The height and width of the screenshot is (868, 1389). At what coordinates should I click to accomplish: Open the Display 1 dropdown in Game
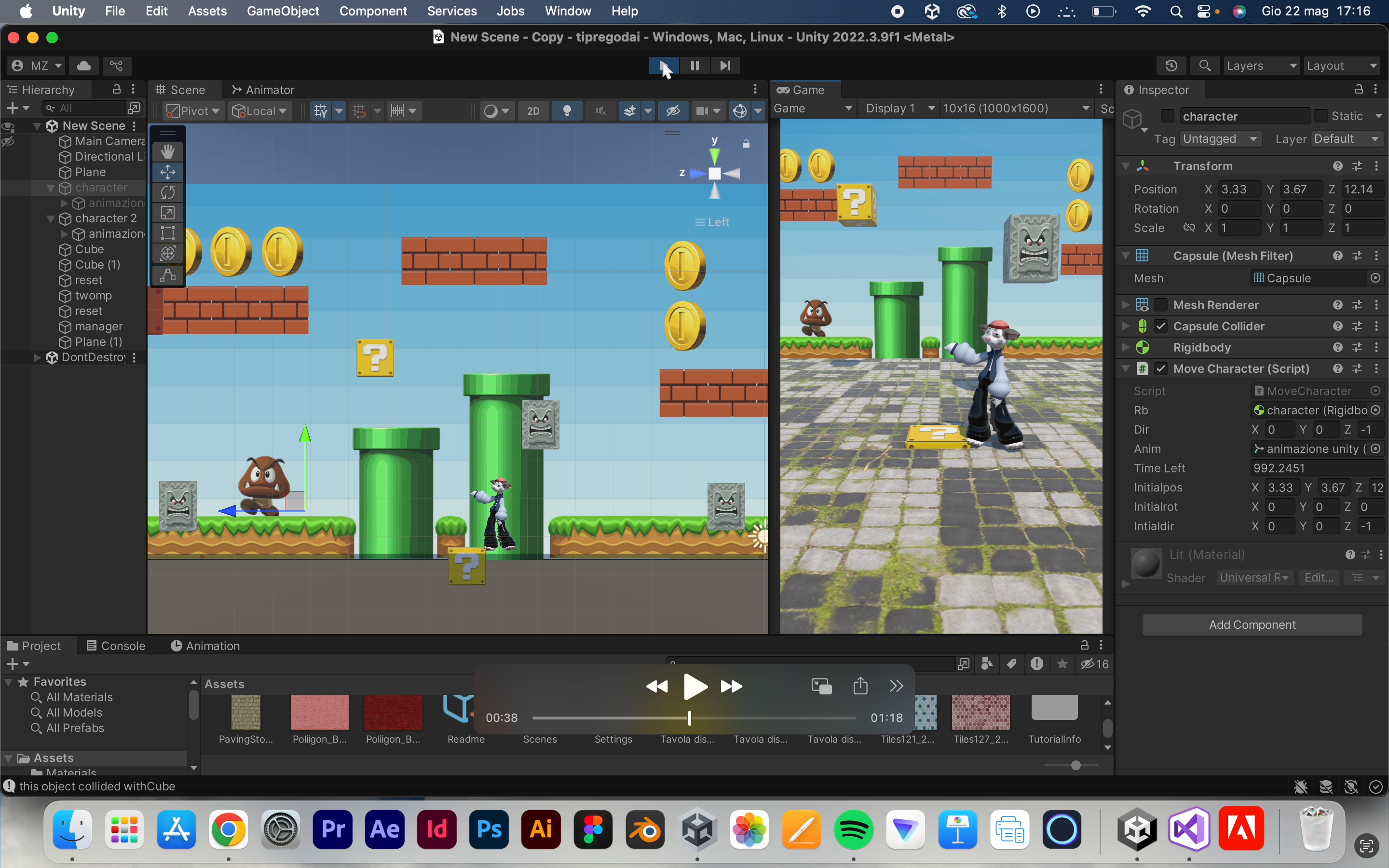point(899,108)
